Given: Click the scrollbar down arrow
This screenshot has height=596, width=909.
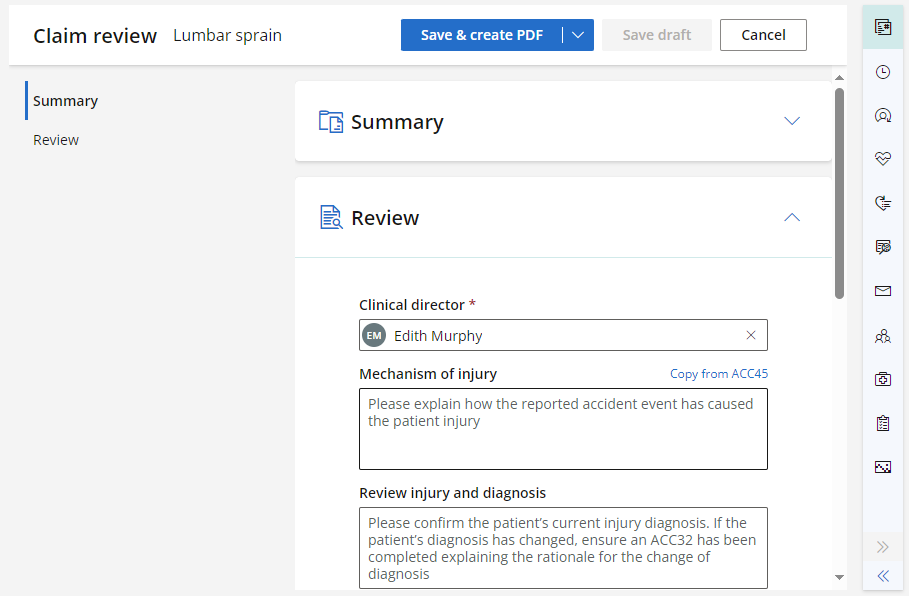Looking at the screenshot, I should (839, 577).
